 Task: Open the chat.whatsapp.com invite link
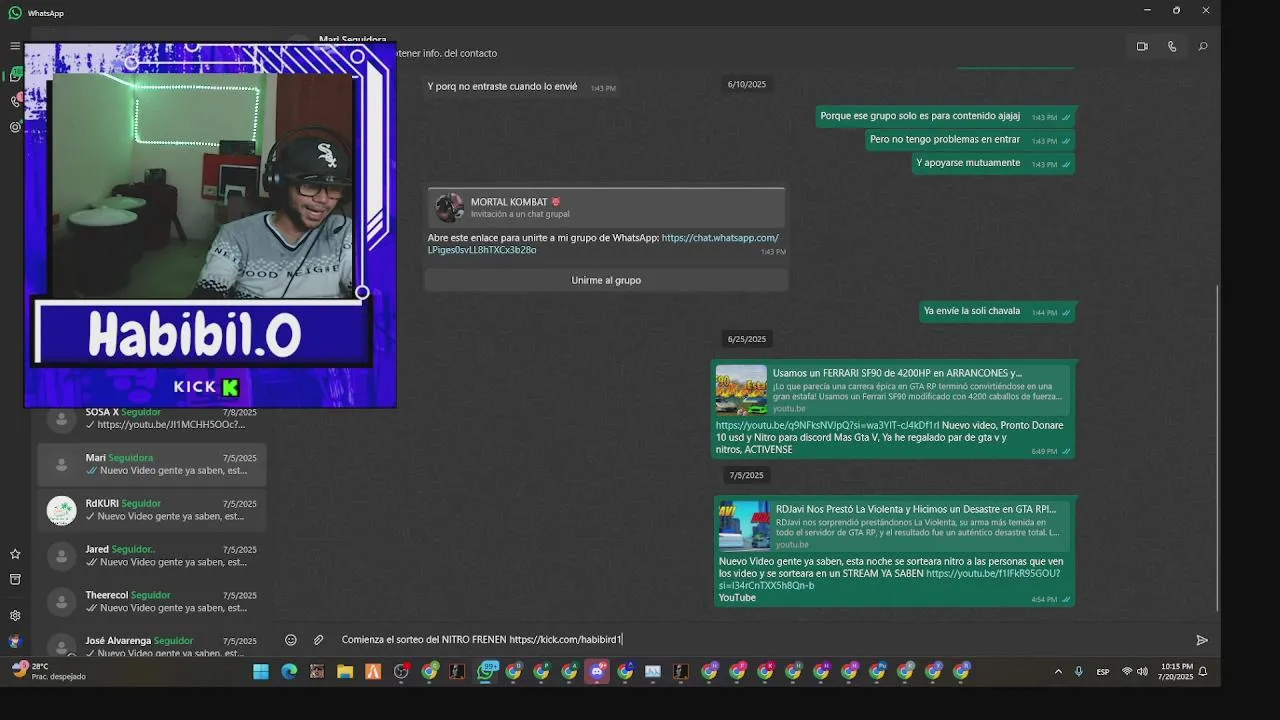603,244
